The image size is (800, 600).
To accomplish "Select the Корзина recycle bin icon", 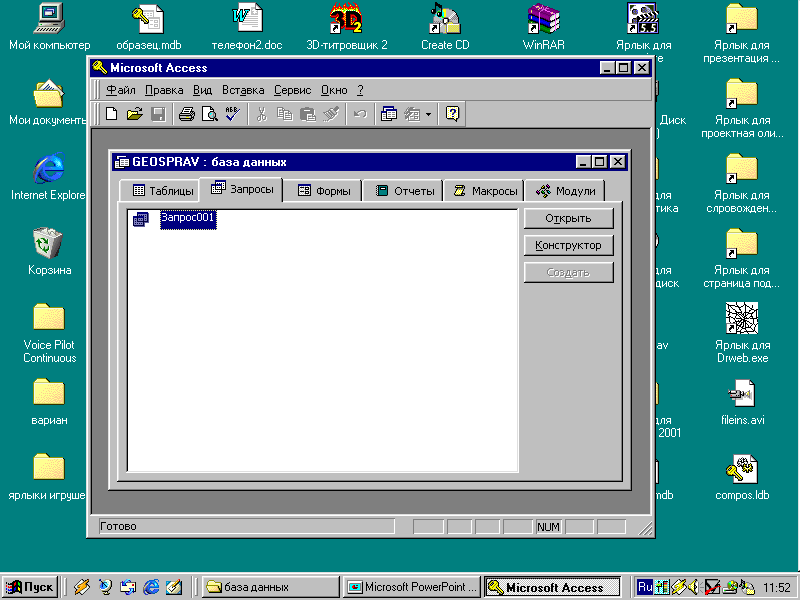I will 49,252.
